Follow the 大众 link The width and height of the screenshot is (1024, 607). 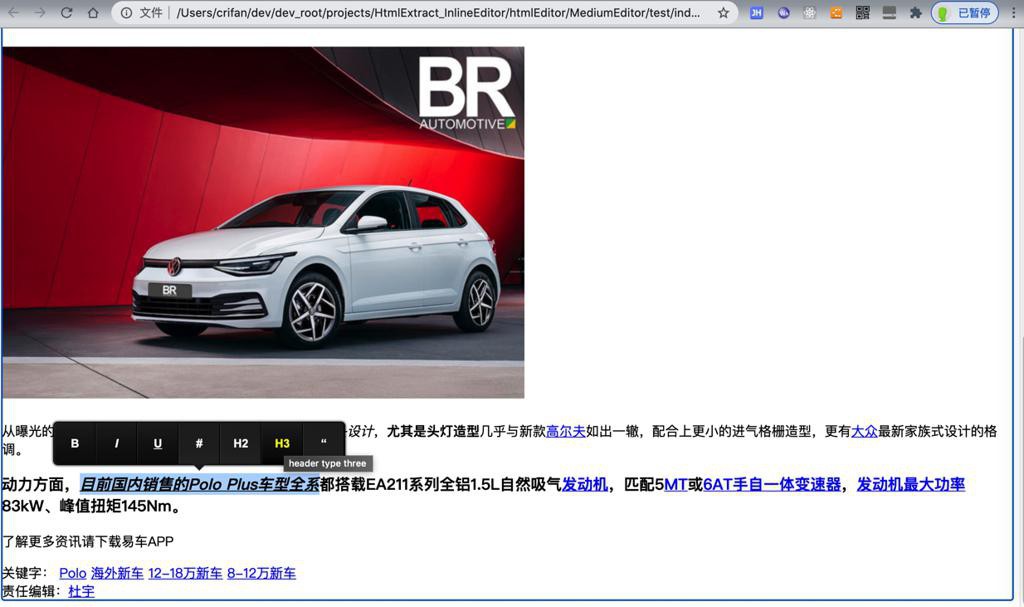click(x=864, y=431)
